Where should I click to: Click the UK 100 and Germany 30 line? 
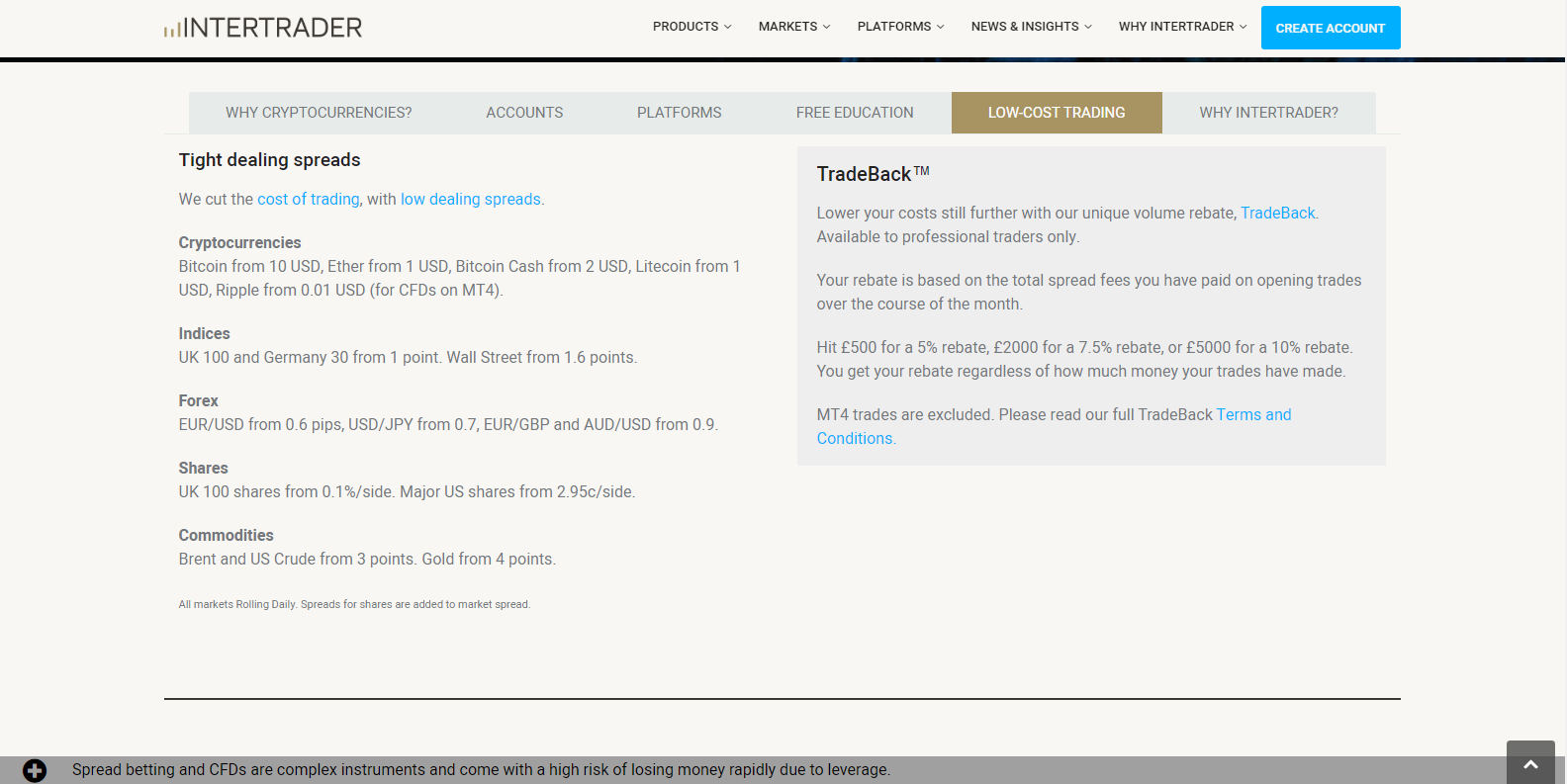(x=408, y=357)
